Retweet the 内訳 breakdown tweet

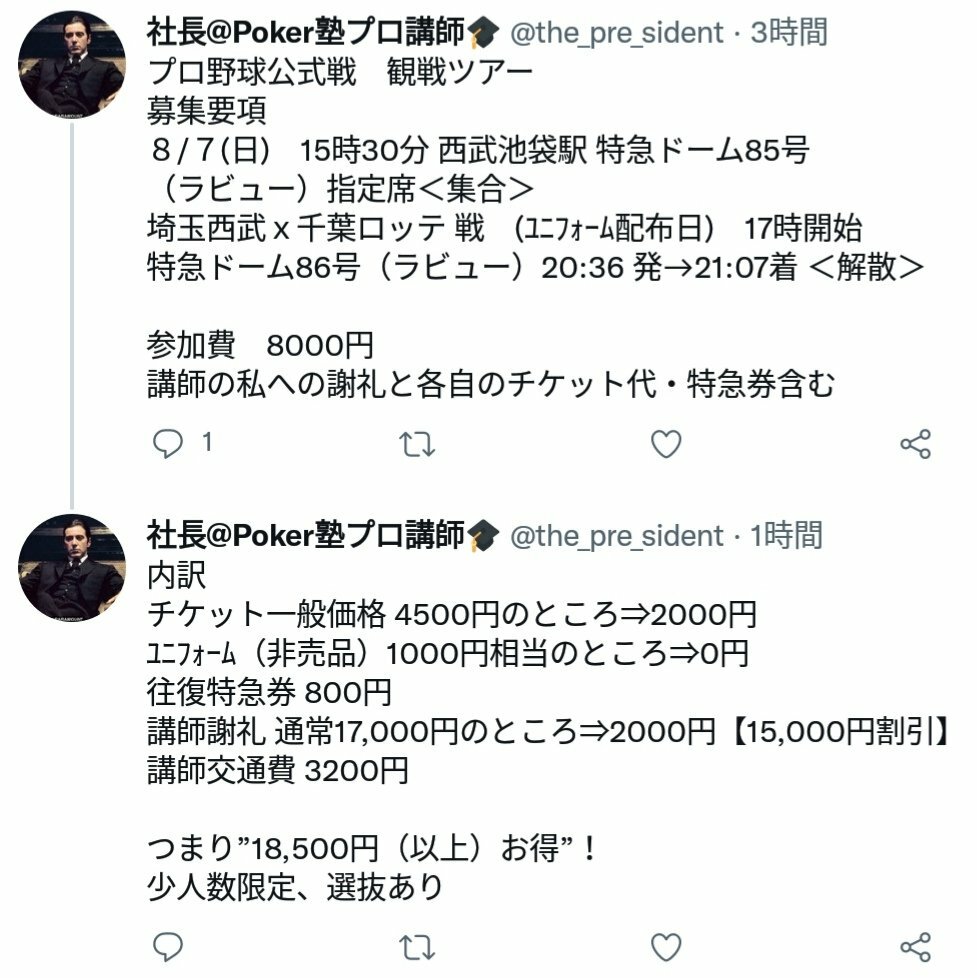[417, 947]
